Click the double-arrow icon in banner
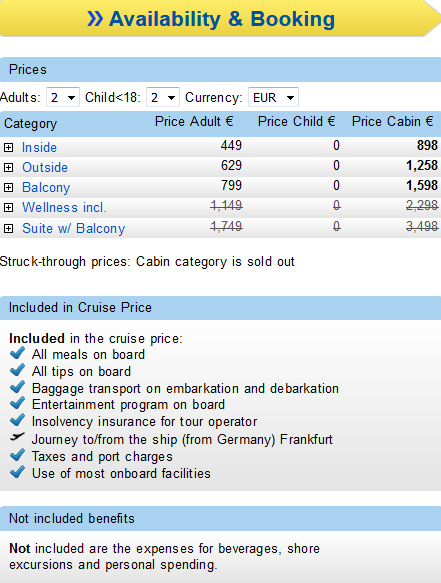Viewport: 441px width, 583px height. pos(95,19)
